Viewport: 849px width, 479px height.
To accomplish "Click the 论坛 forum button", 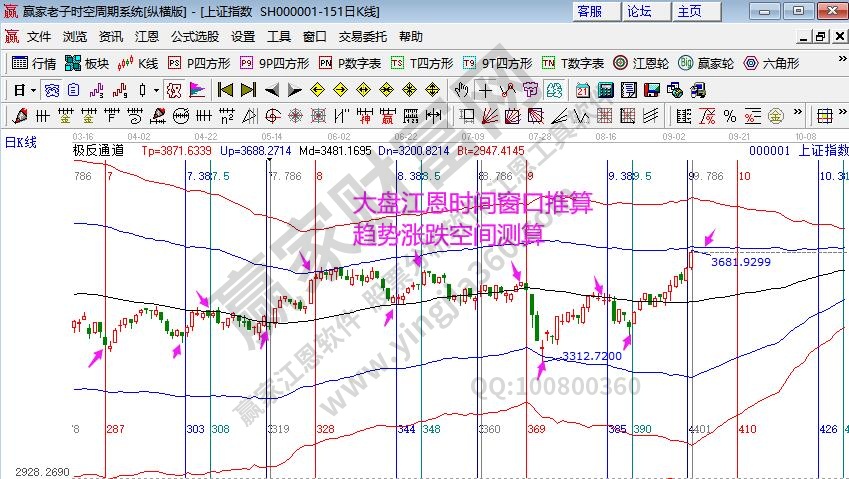I will (640, 12).
